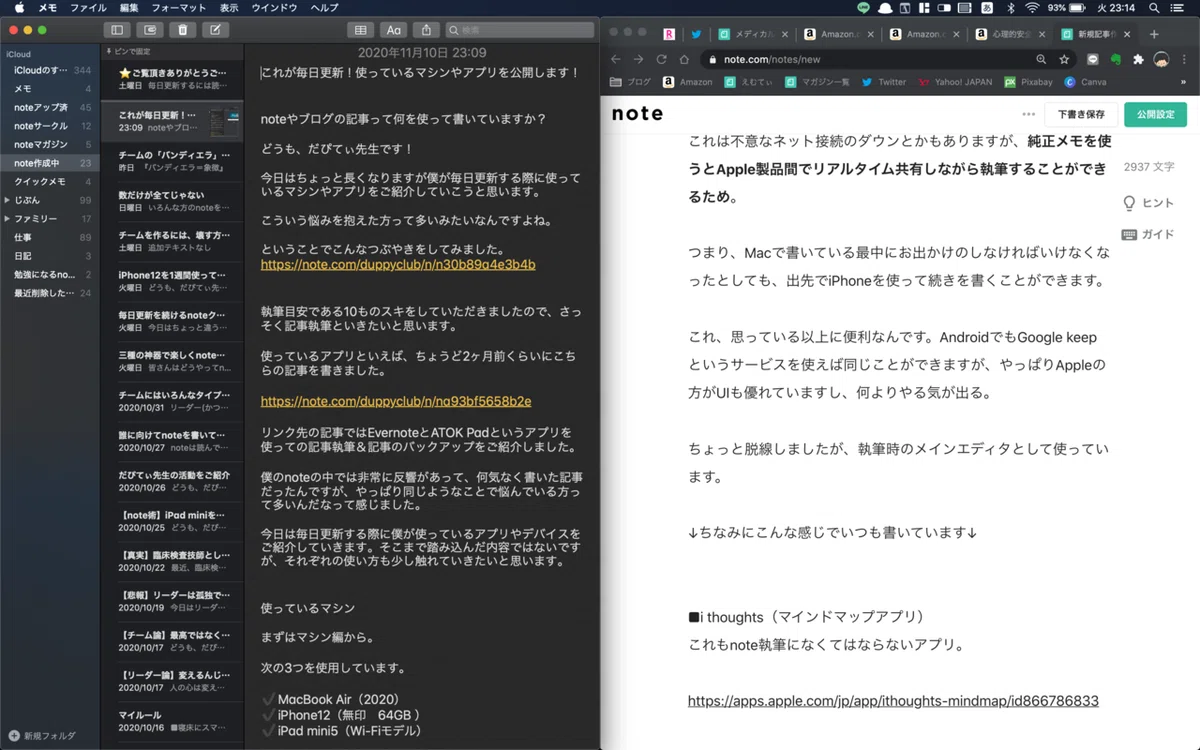The height and width of the screenshot is (750, 1200).
Task: Open the 編集 menu
Action: 129,7
